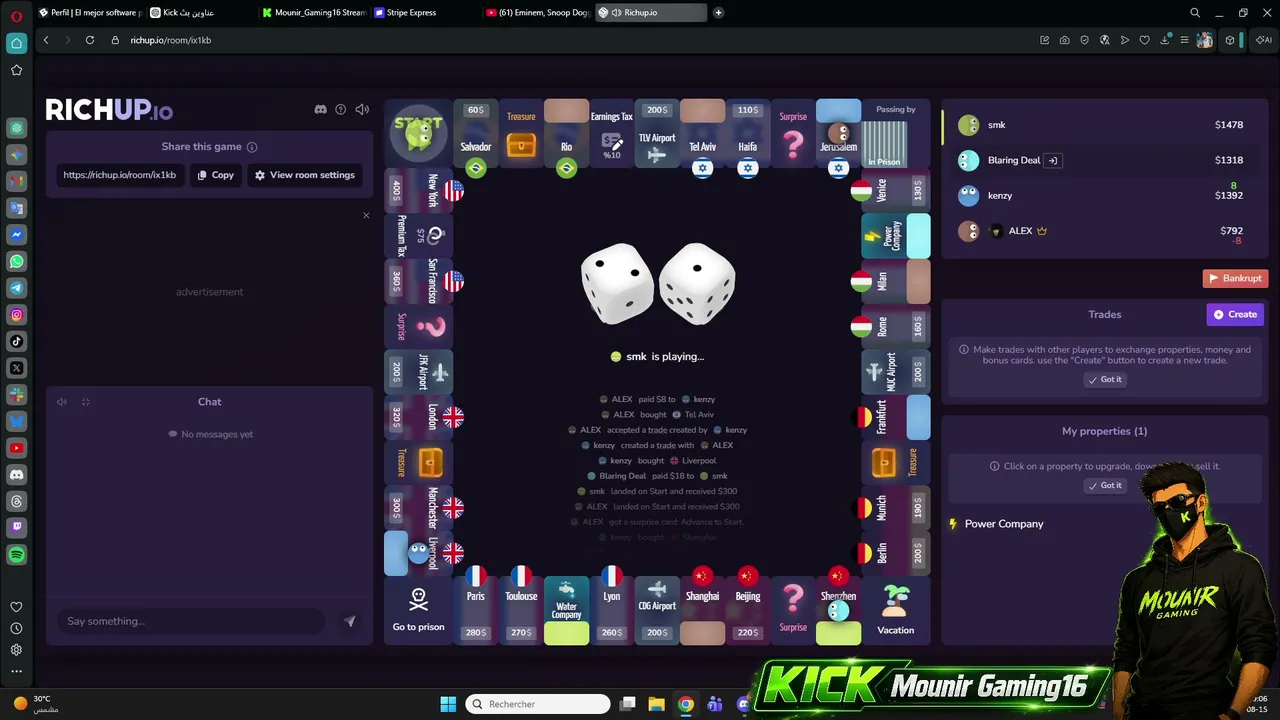This screenshot has height=720, width=1280.
Task: Switch to the Stripe Express tab
Action: pos(424,13)
